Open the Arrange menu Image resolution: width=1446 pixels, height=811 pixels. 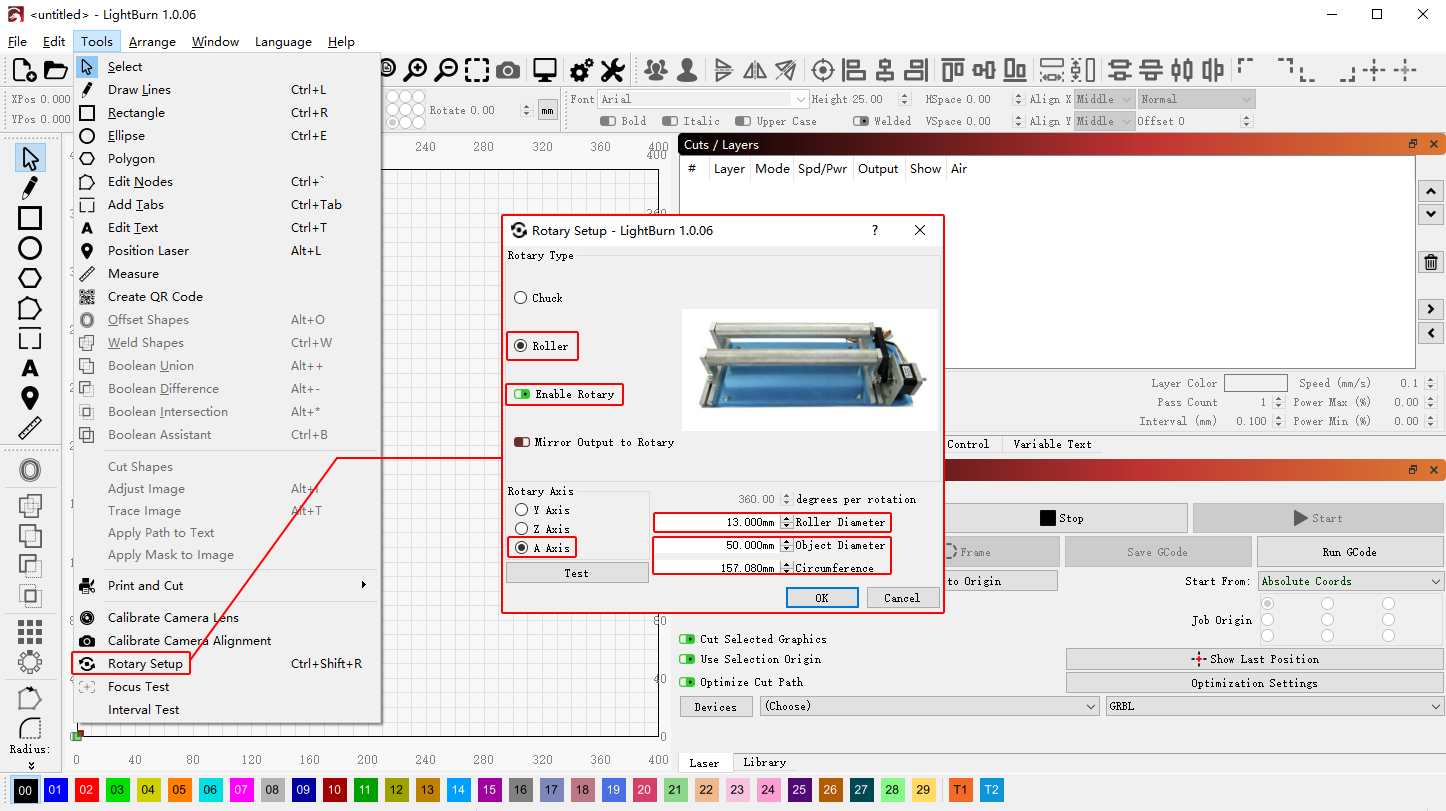[152, 42]
